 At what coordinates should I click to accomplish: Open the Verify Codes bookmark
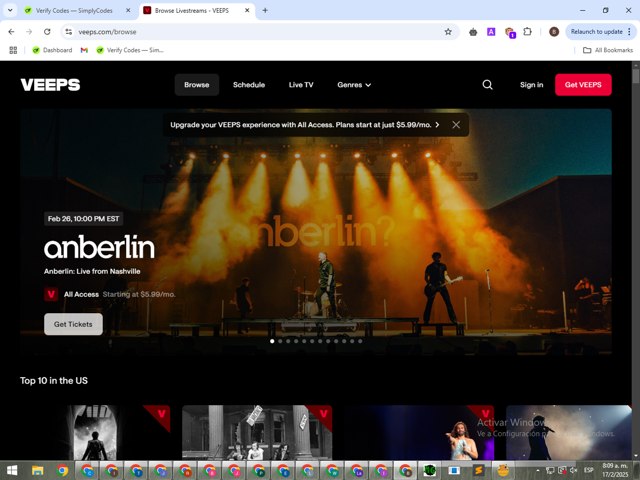click(130, 50)
